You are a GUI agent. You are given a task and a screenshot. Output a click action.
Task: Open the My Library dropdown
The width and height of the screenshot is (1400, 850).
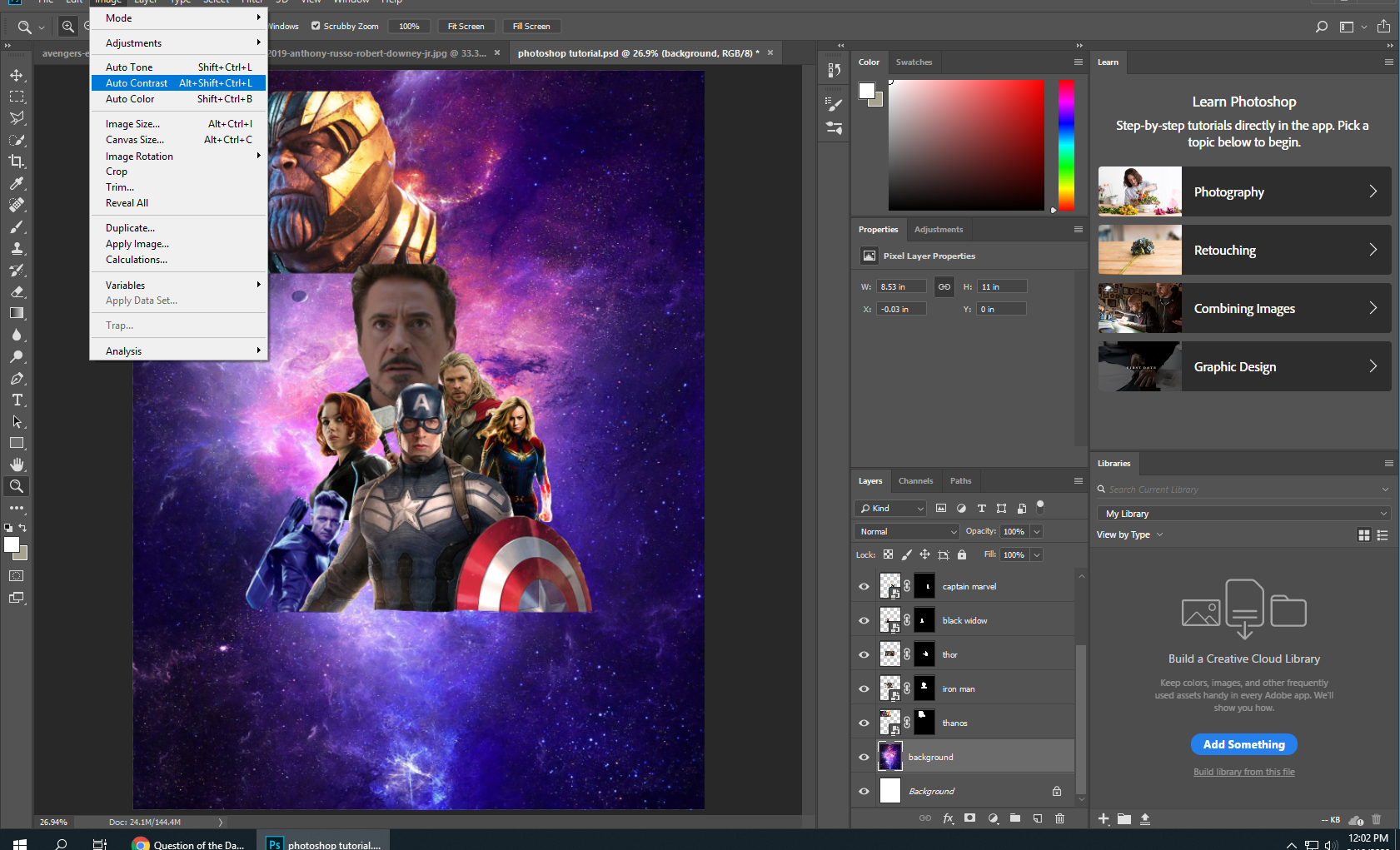1244,514
